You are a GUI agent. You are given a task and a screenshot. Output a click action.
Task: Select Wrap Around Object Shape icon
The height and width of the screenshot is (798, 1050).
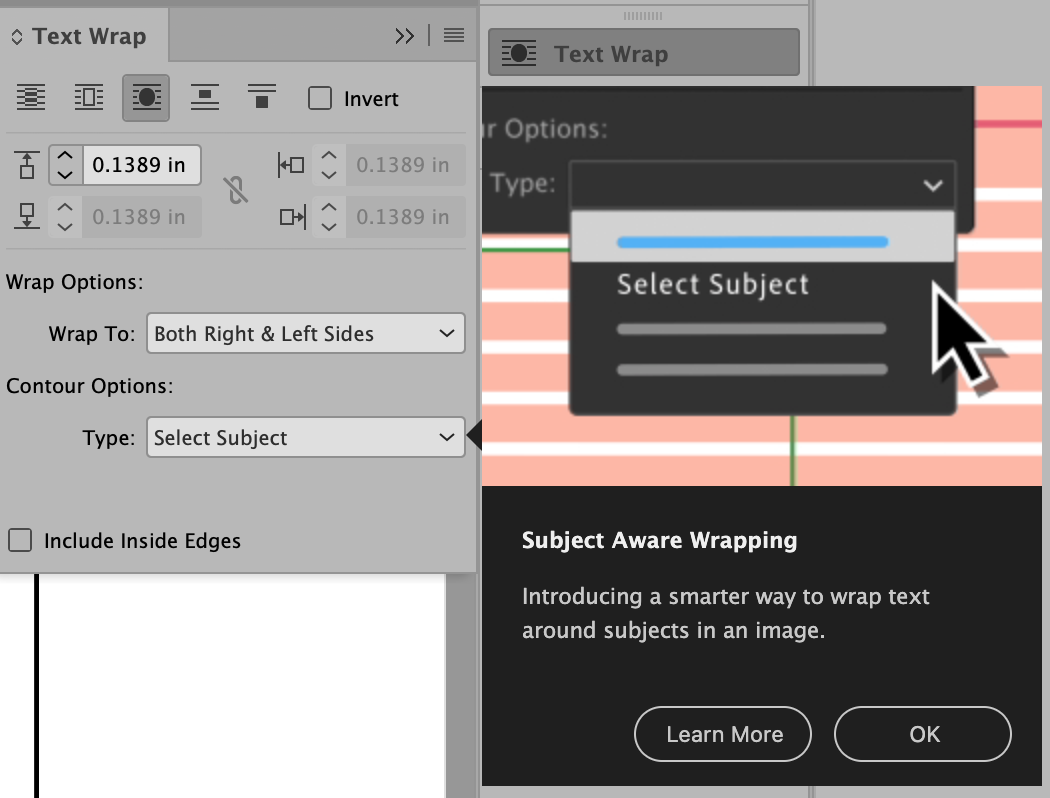(146, 97)
